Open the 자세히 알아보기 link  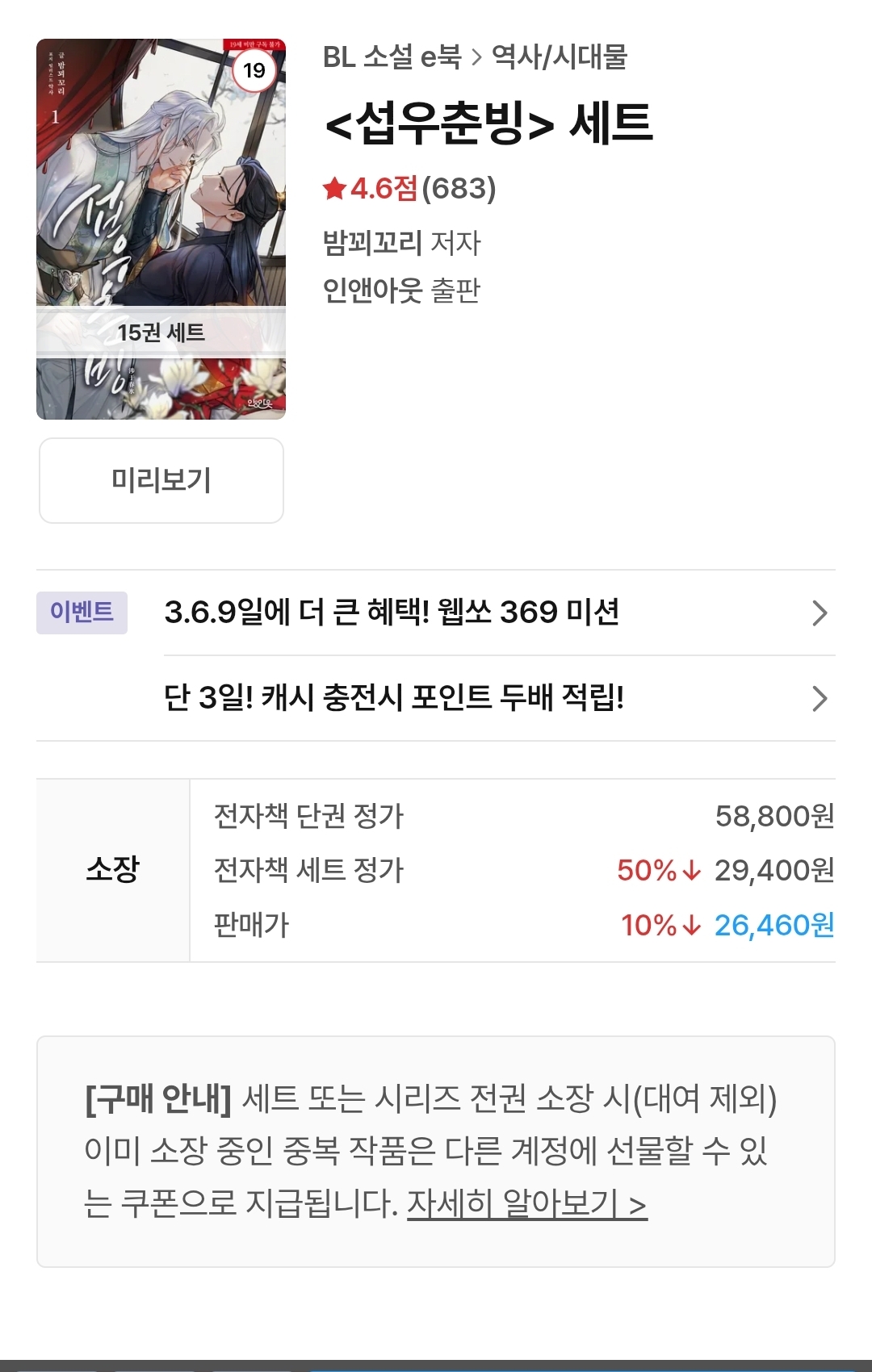[x=526, y=1203]
